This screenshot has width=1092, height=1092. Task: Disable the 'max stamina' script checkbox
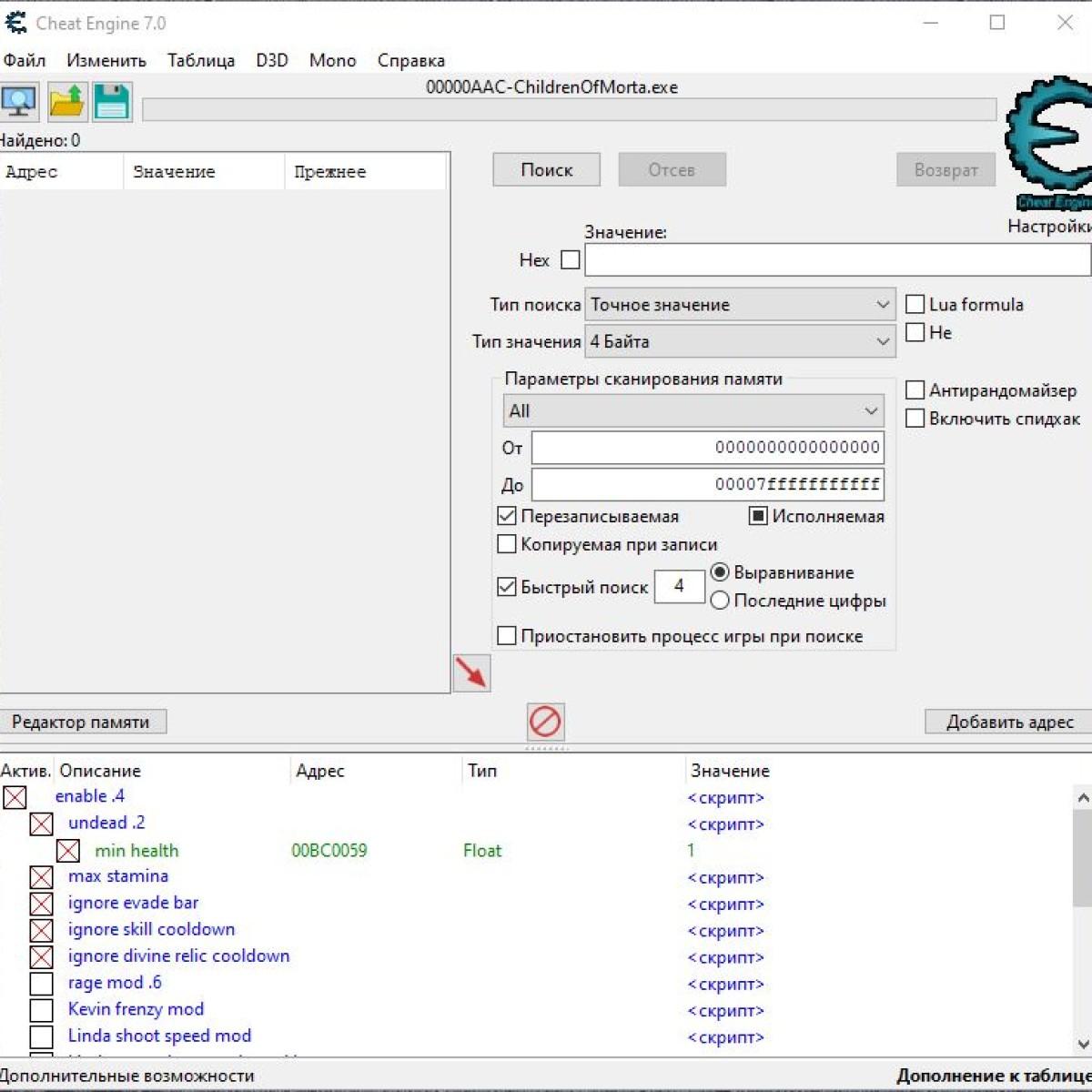coord(41,877)
